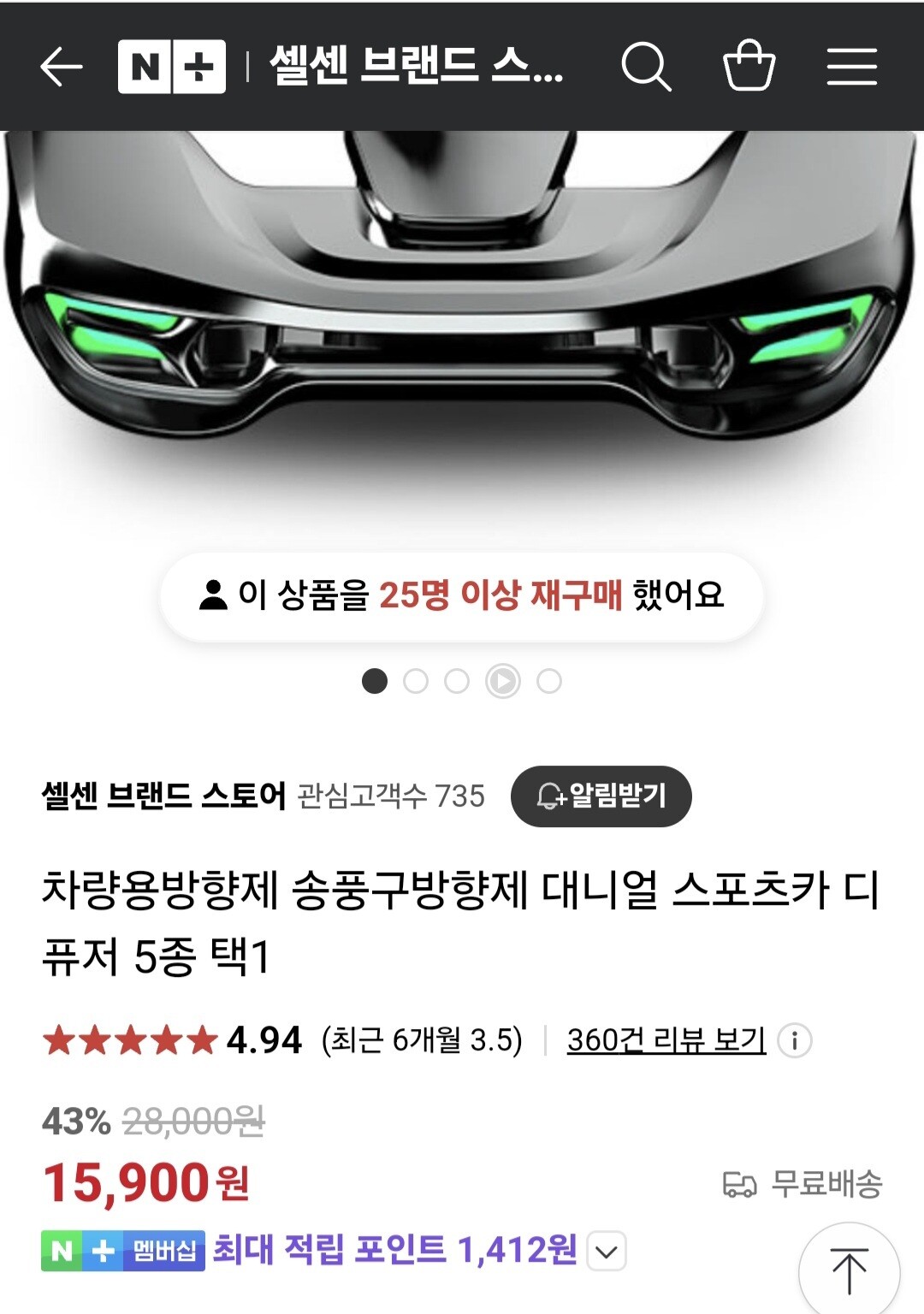
Task: Select the second image indicator dot
Action: (416, 681)
